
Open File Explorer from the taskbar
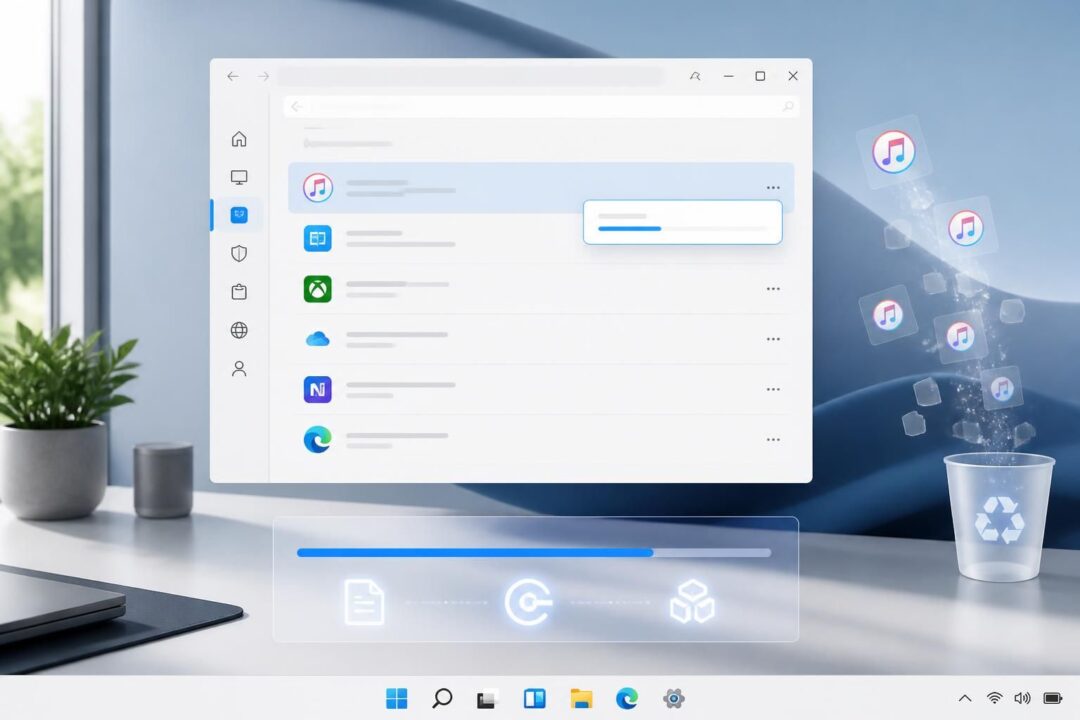click(581, 699)
